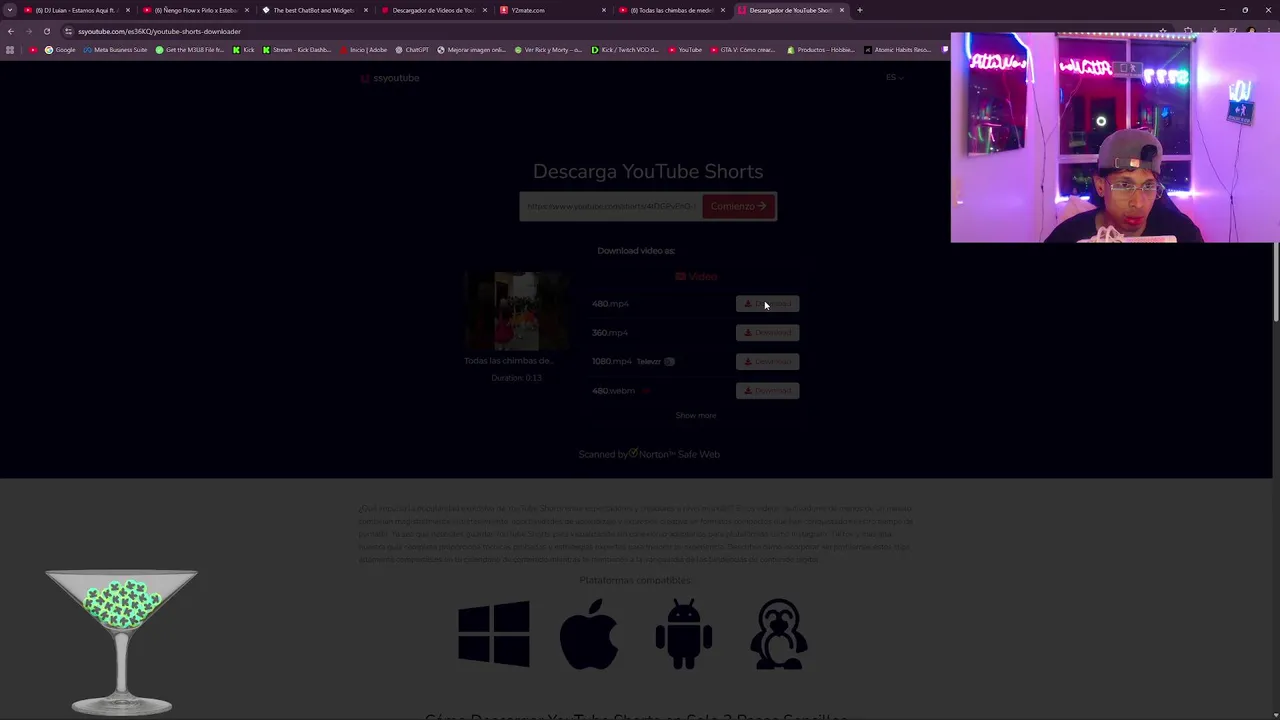
Task: Click the ssyoutube site logo
Action: click(x=390, y=78)
